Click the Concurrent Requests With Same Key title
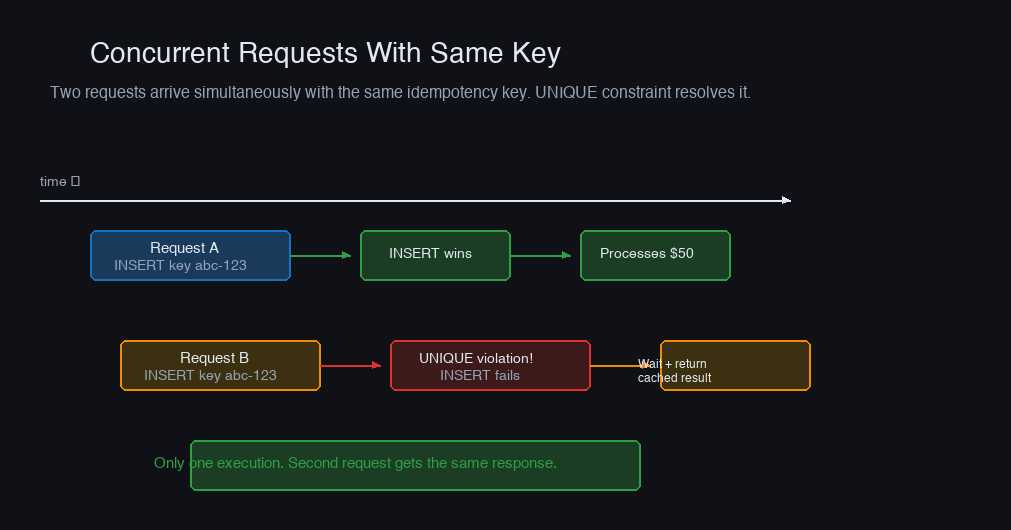Screen dimensions: 1011x530 pos(325,53)
